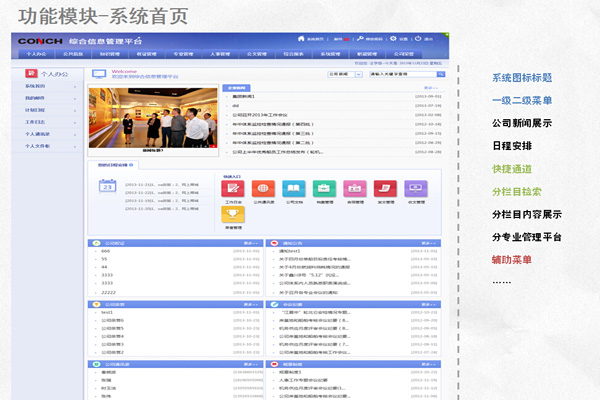Open the purple monitor quick-access icon
This screenshot has height=400, width=600.
click(x=416, y=188)
